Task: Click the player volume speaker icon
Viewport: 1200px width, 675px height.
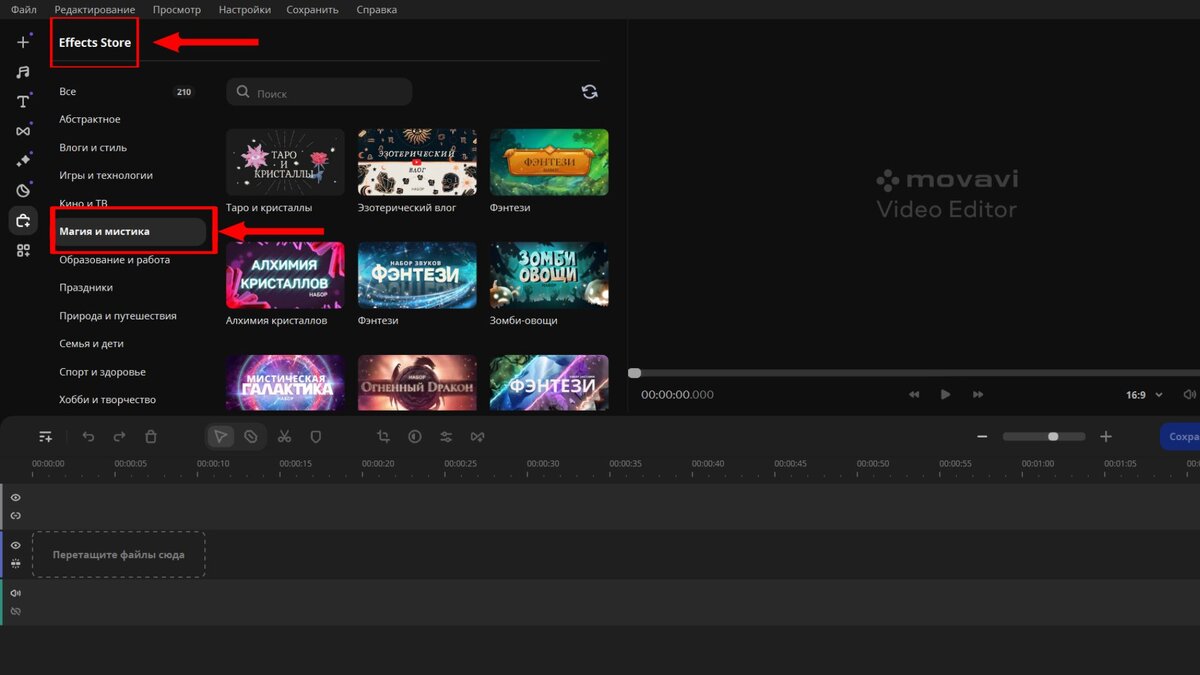Action: pyautogui.click(x=1189, y=395)
